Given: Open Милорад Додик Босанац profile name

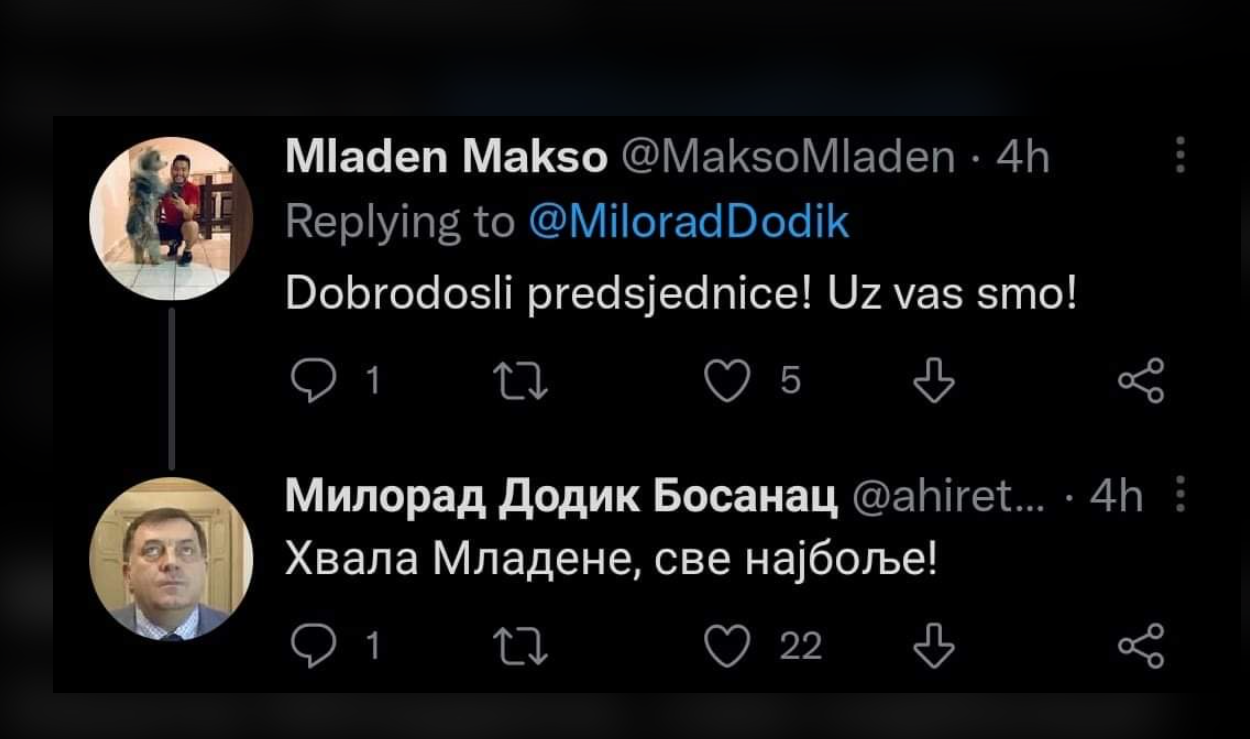Looking at the screenshot, I should (561, 496).
